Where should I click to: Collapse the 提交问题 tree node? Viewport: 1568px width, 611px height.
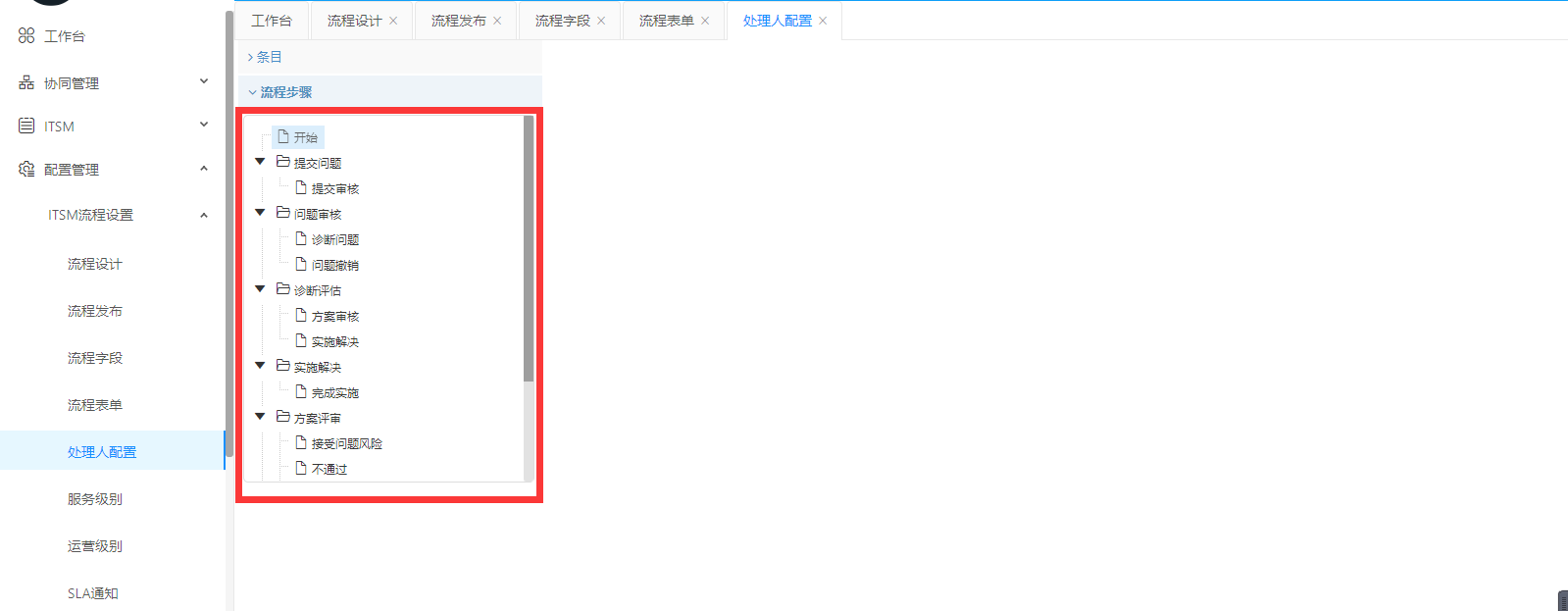pyautogui.click(x=260, y=162)
